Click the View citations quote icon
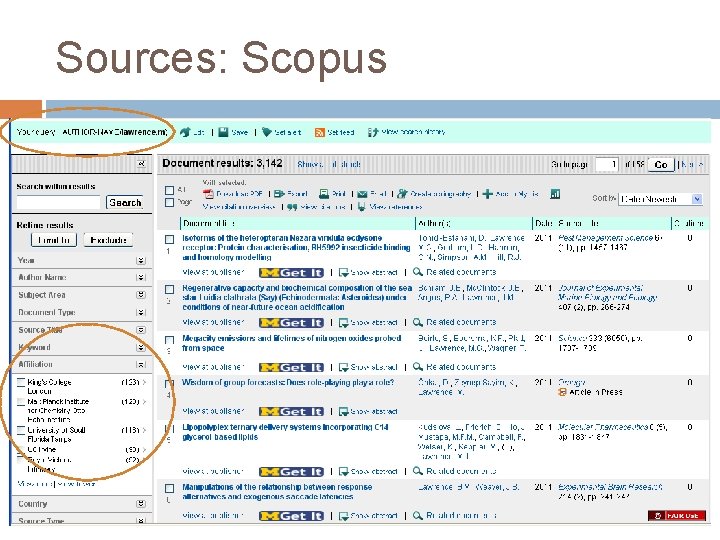The height and width of the screenshot is (540, 720). click(x=292, y=207)
